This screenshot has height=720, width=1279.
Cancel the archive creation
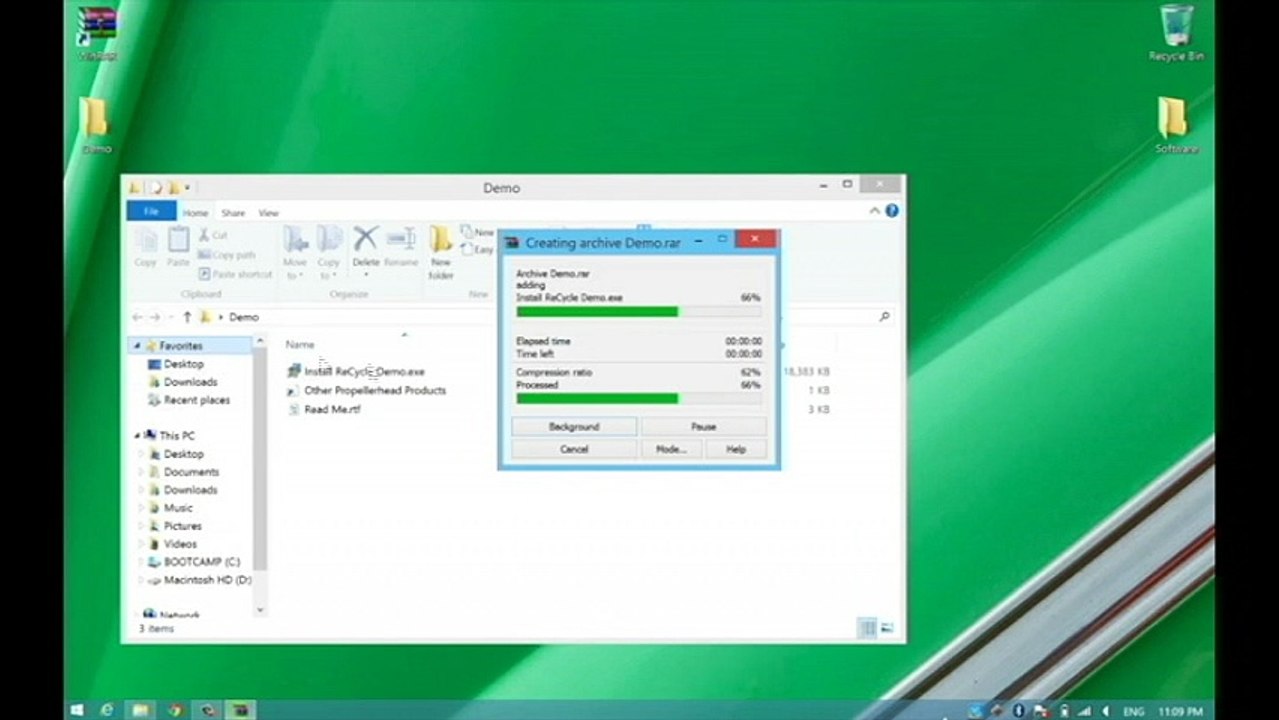tap(574, 449)
